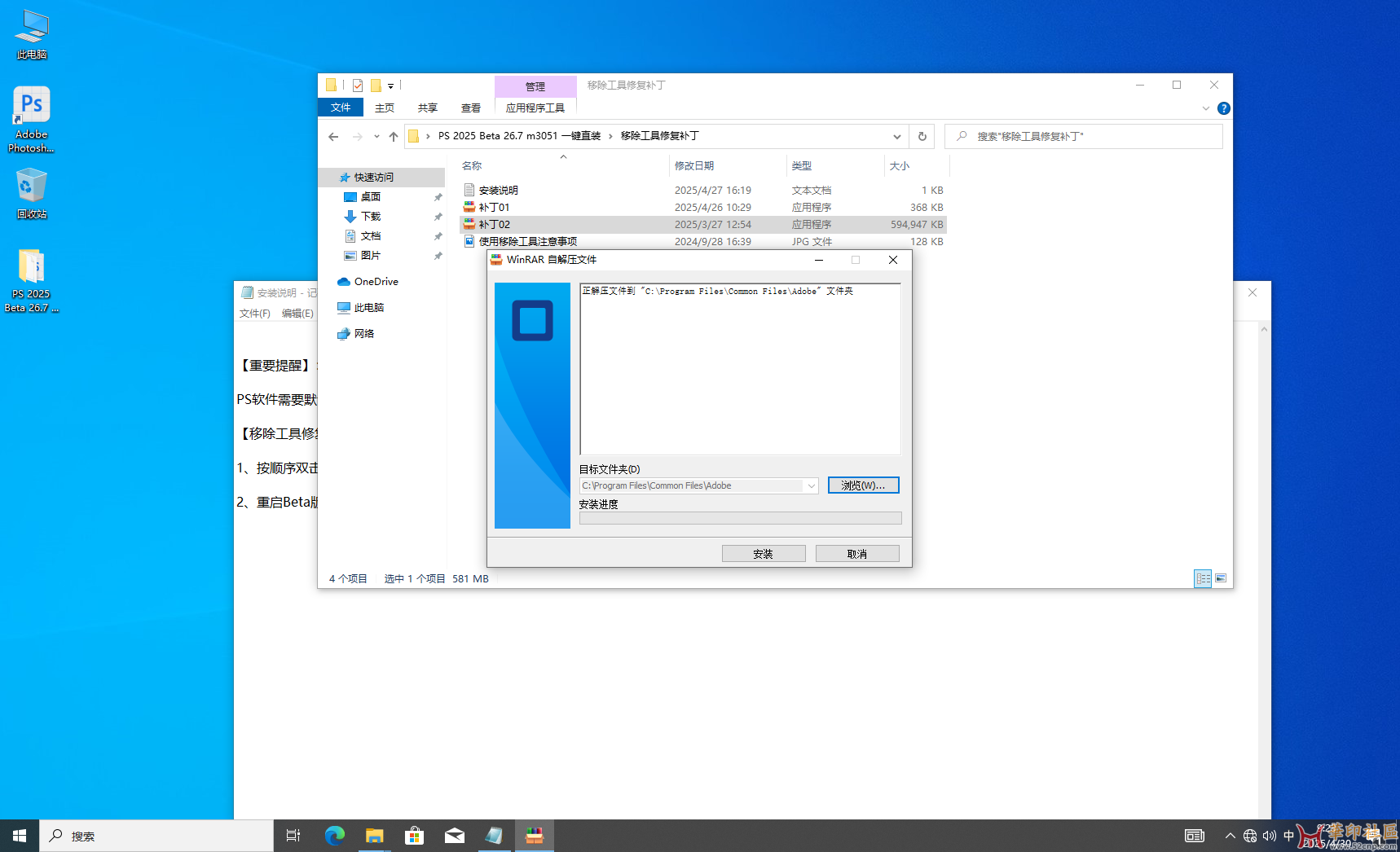The width and height of the screenshot is (1400, 852).
Task: Click the Notepad vertical scrollbar up arrow
Action: click(1264, 329)
